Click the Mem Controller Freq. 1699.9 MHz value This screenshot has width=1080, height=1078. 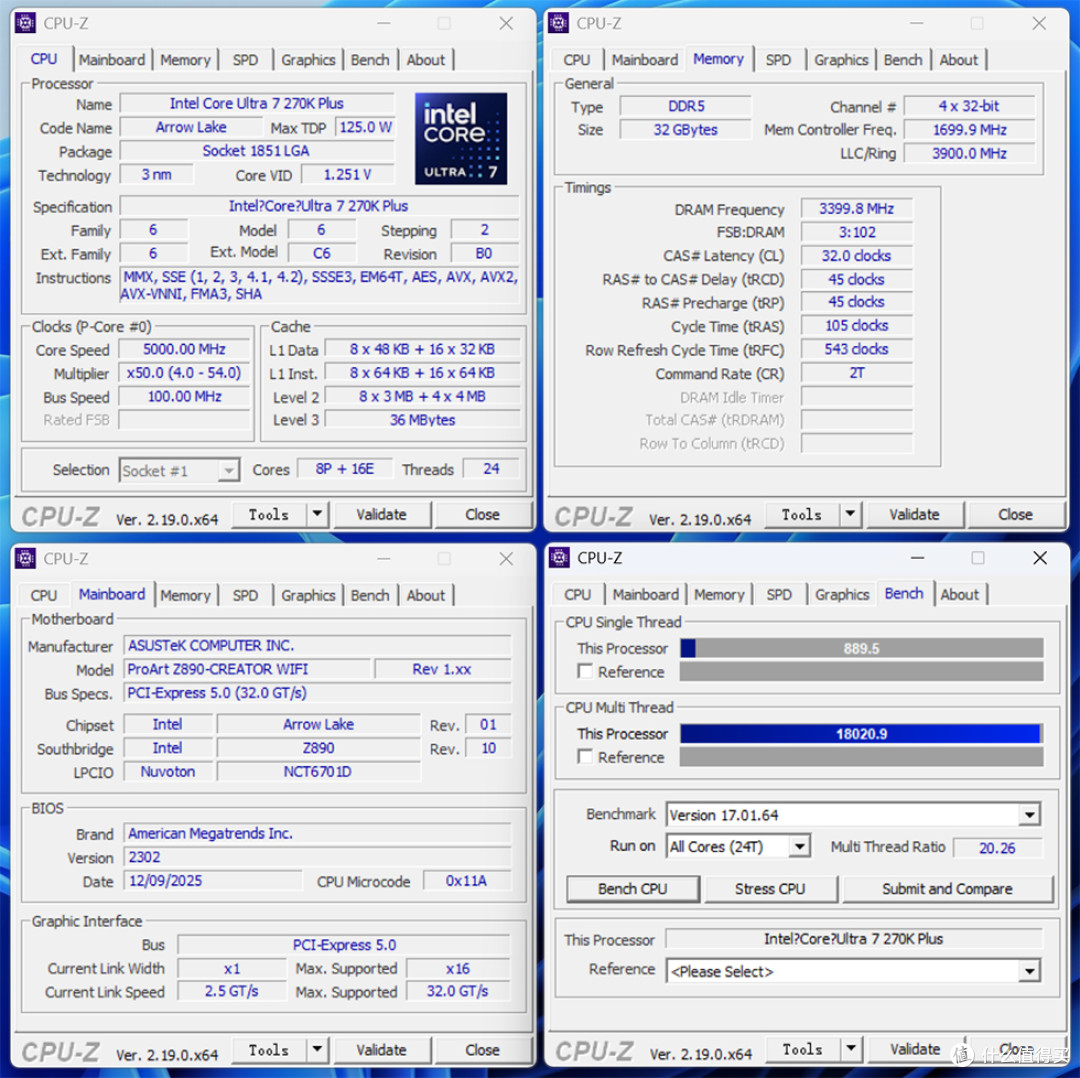click(969, 129)
